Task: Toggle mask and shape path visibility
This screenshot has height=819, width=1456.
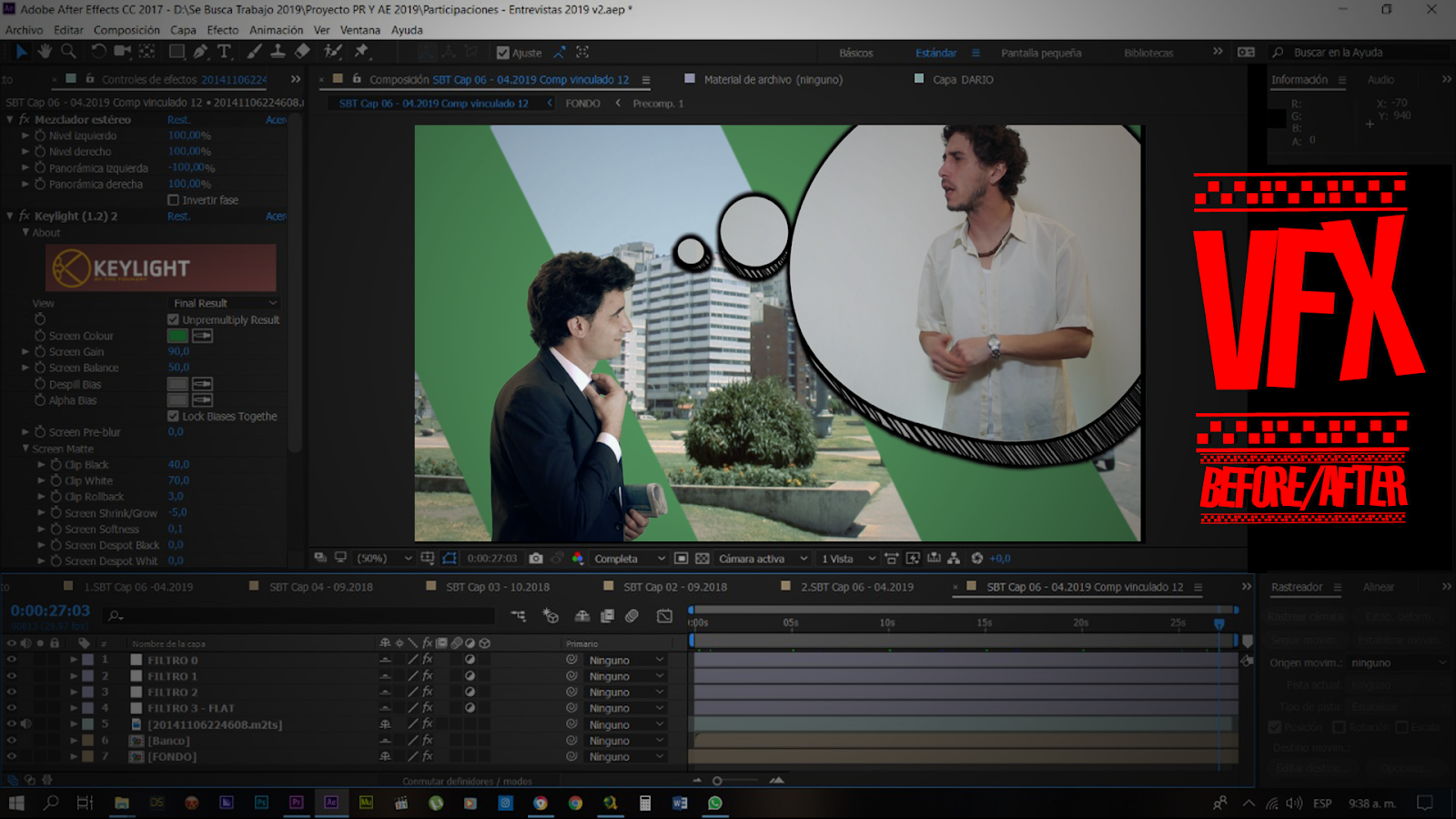Action: [x=450, y=558]
